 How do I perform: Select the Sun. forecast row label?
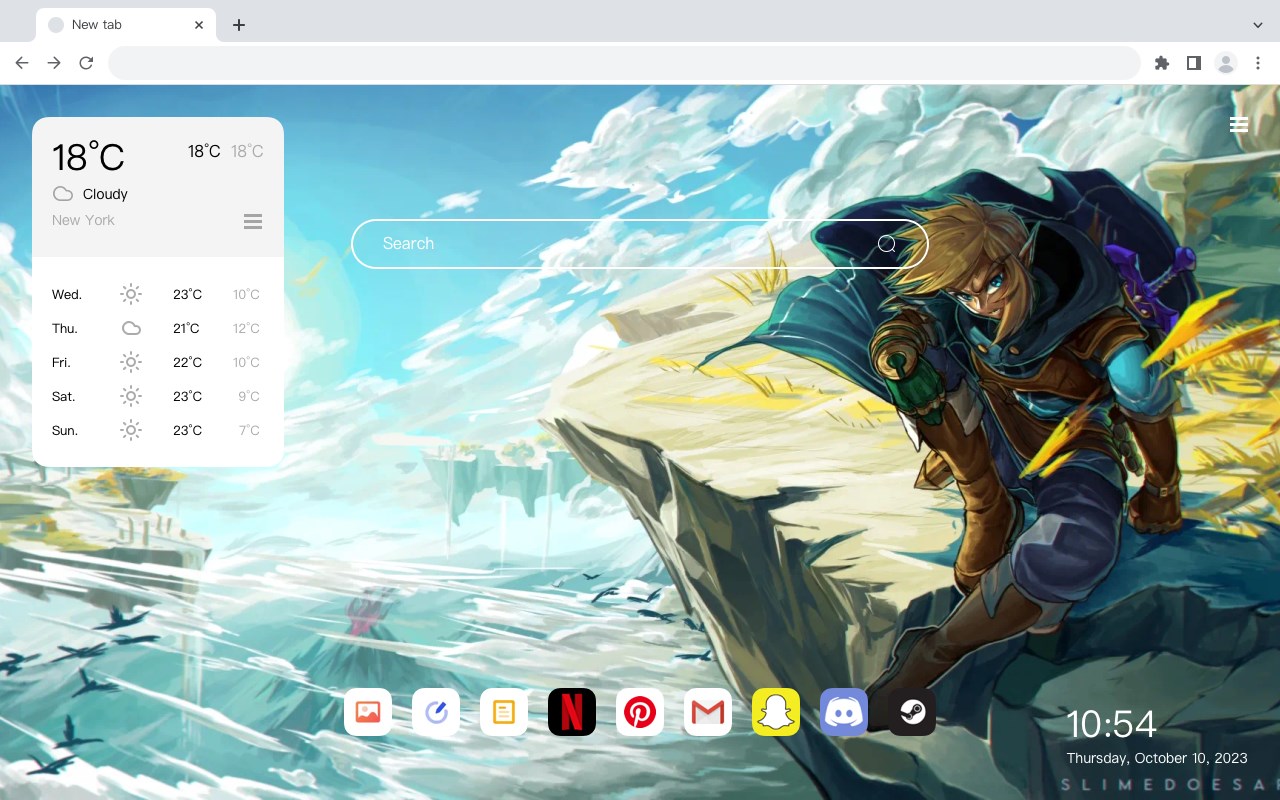[x=65, y=430]
